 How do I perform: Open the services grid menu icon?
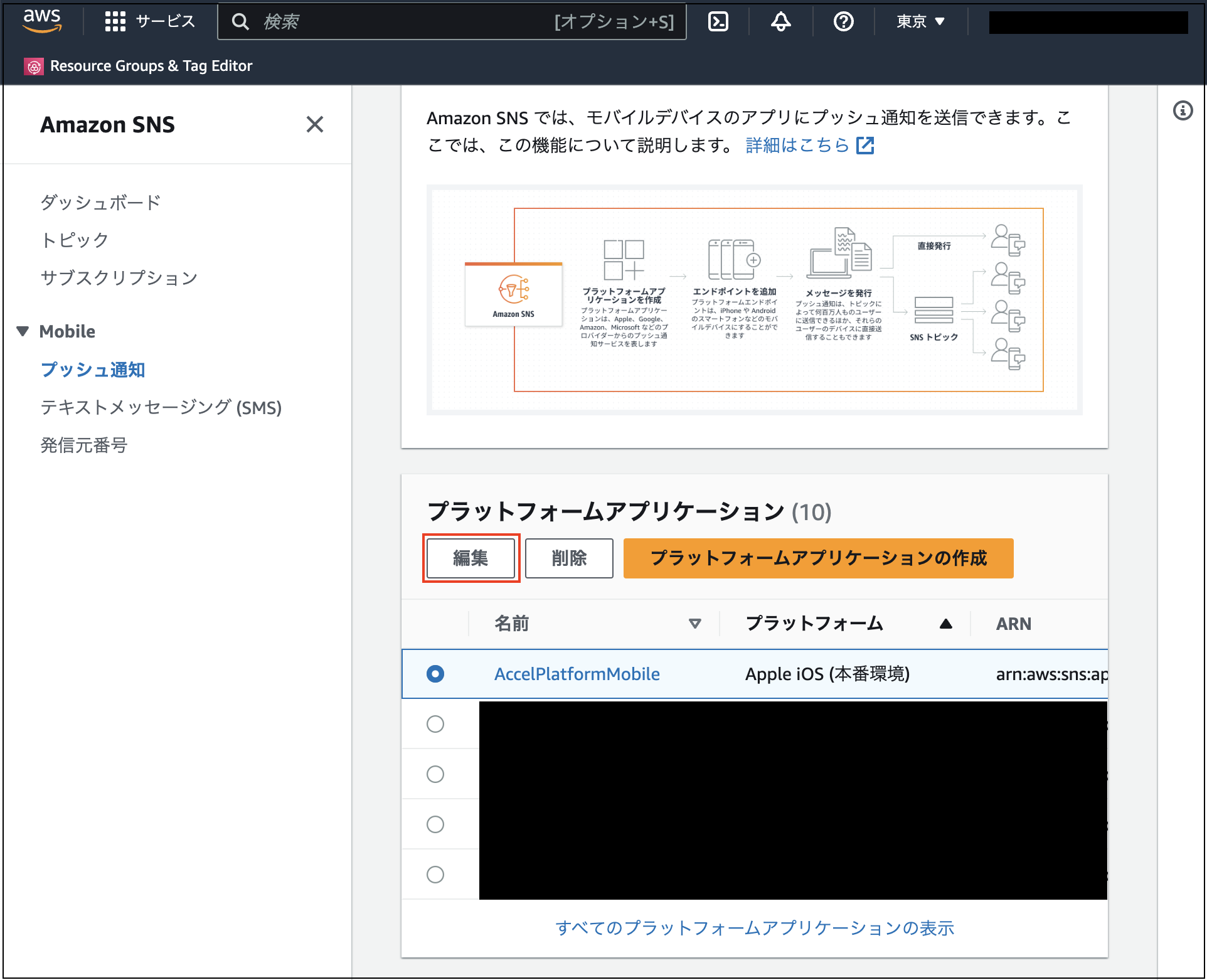coord(115,21)
